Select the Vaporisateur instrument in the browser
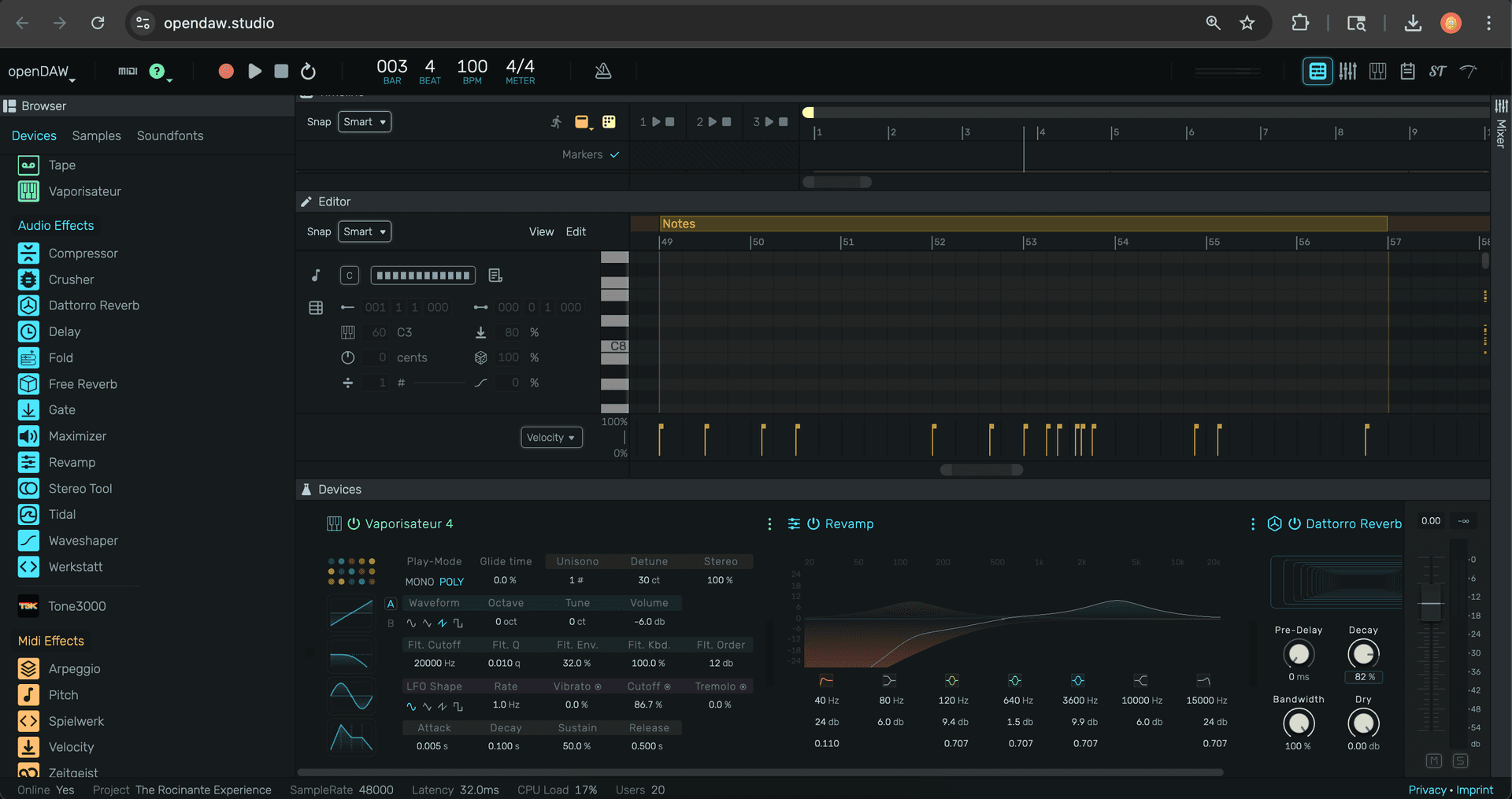 pyautogui.click(x=84, y=191)
